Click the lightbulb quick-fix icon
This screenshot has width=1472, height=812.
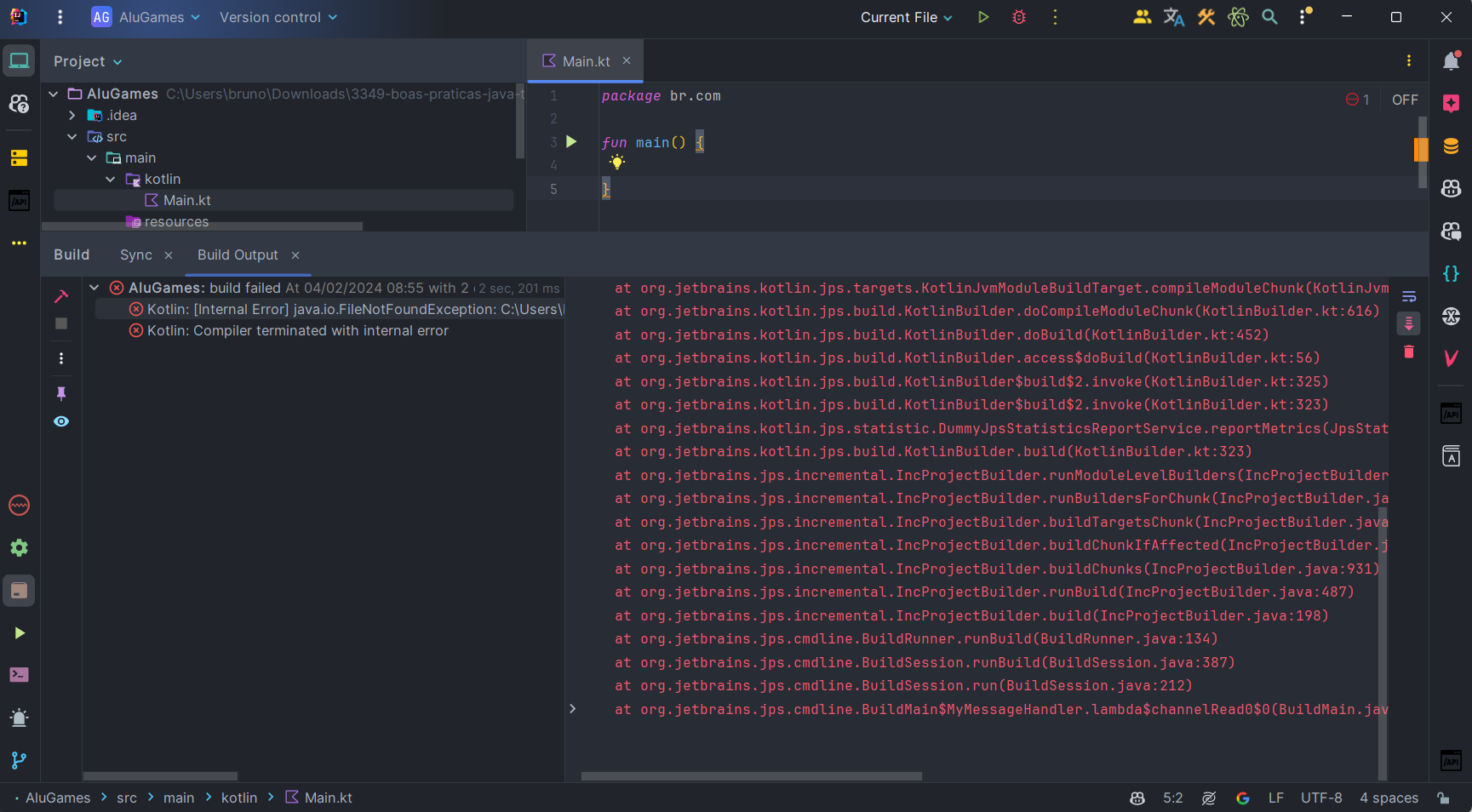click(617, 162)
